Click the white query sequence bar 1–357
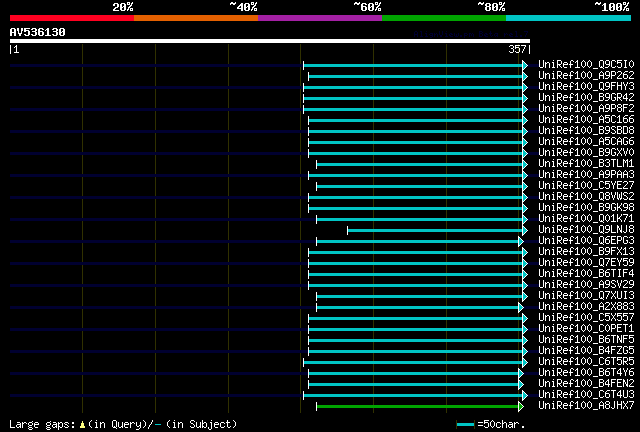The height and width of the screenshot is (432, 640). click(270, 41)
